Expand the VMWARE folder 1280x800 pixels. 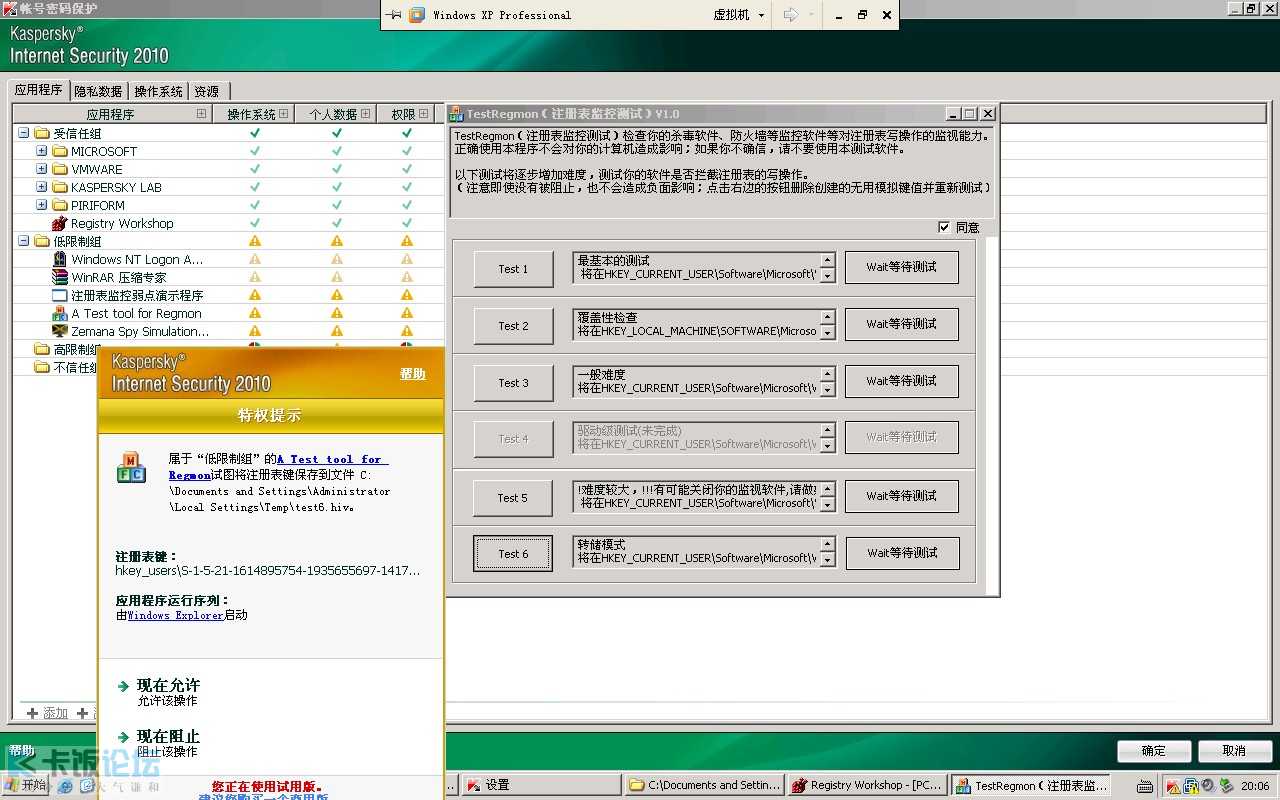tap(41, 169)
